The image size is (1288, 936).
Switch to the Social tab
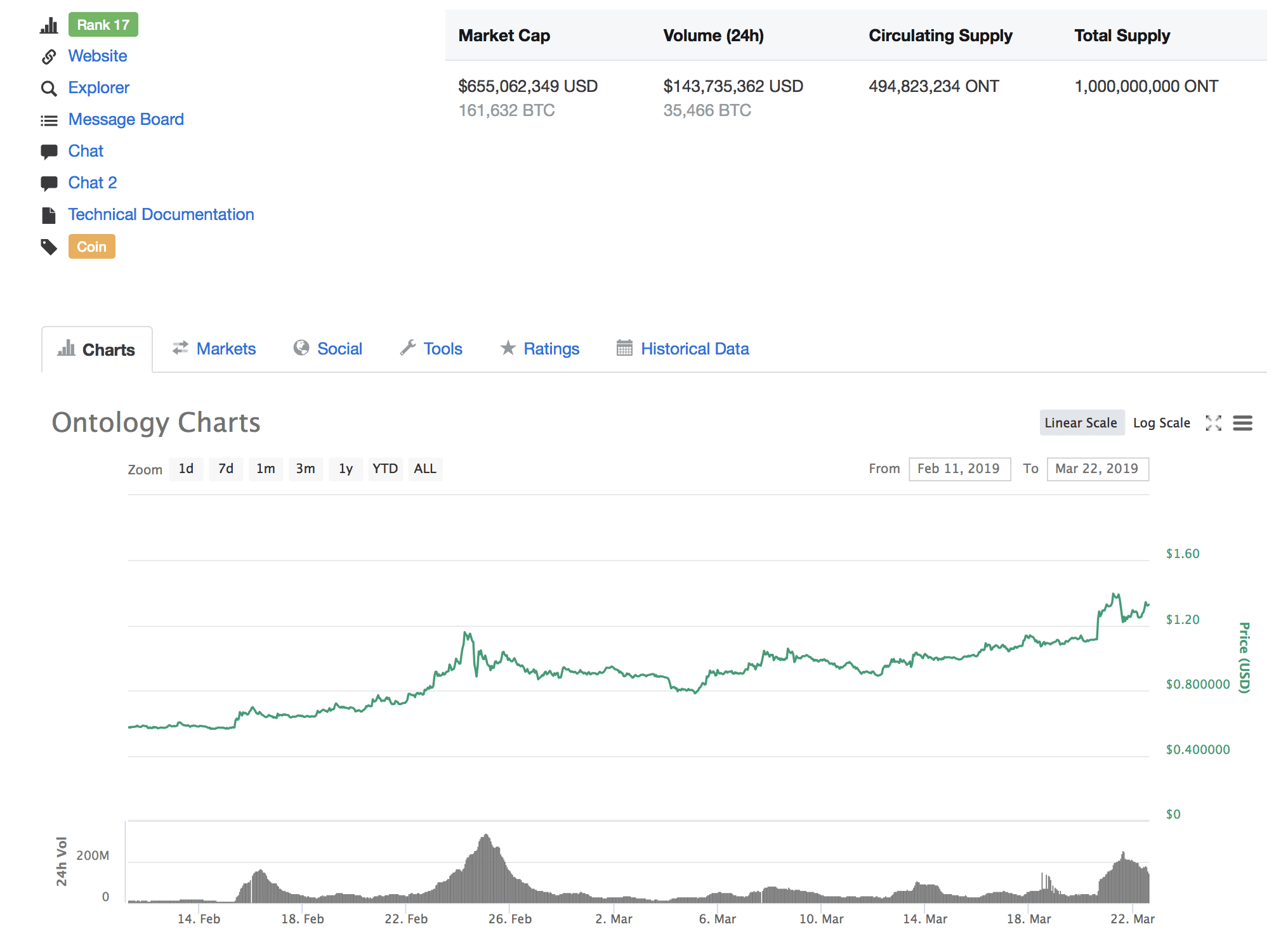point(328,349)
